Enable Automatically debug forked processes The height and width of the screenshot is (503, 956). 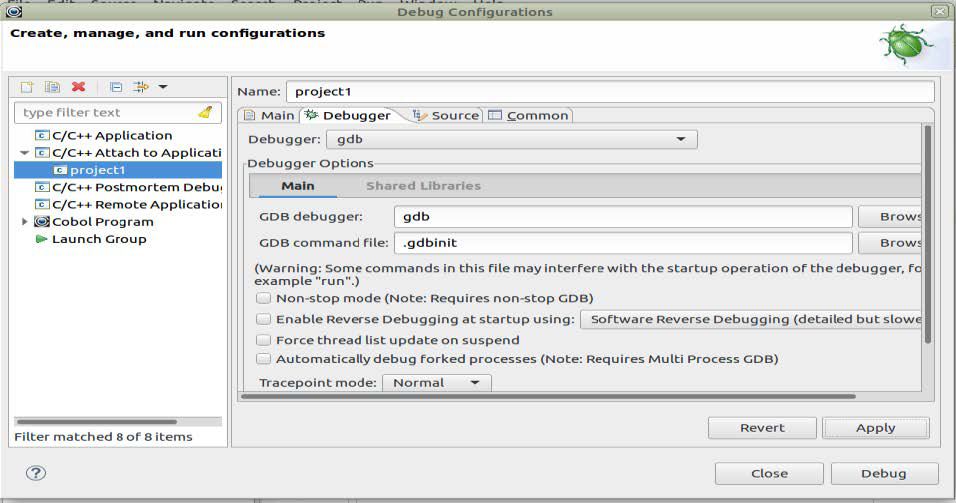point(263,359)
